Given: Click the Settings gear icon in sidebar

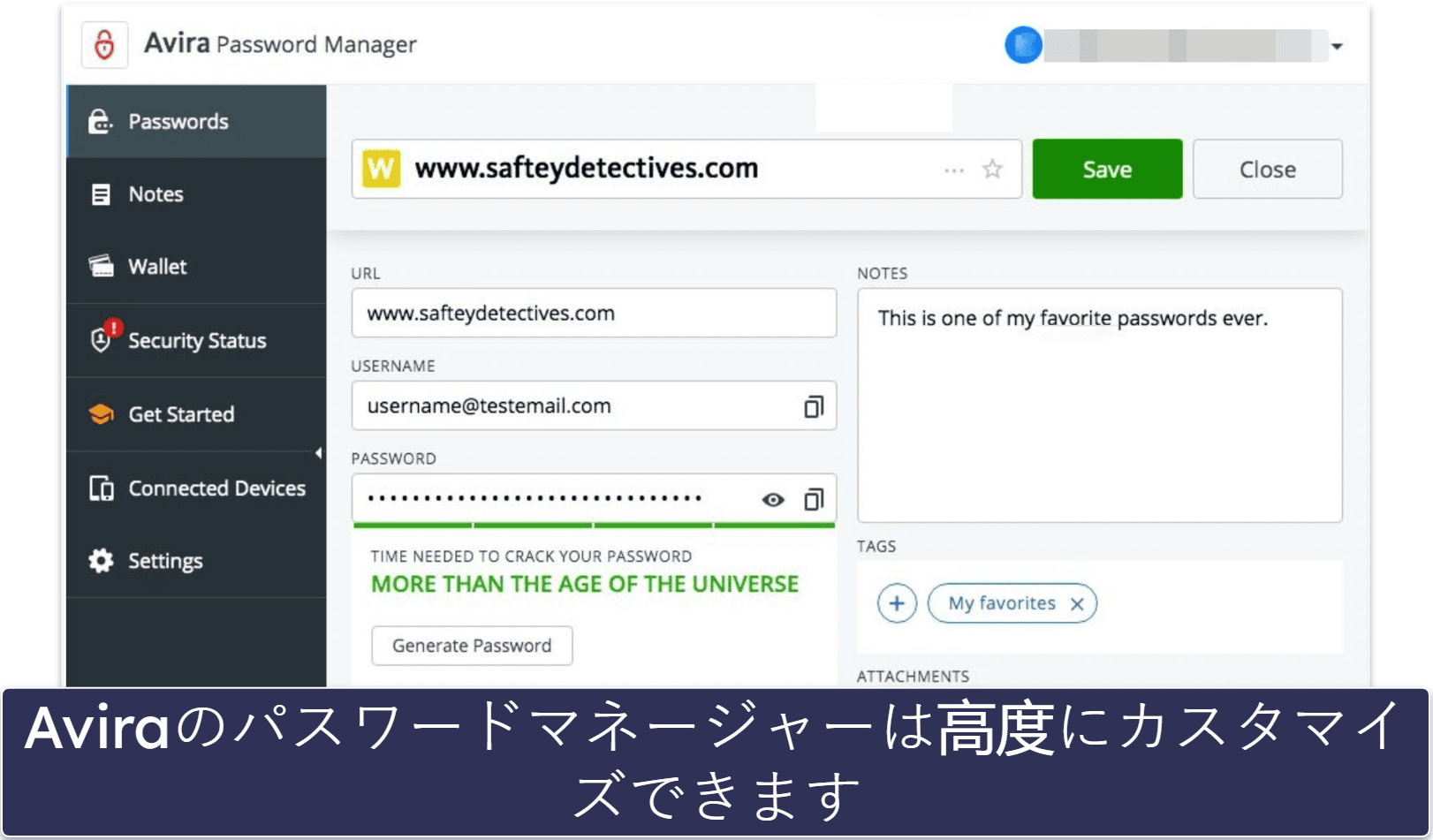Looking at the screenshot, I should (x=102, y=561).
